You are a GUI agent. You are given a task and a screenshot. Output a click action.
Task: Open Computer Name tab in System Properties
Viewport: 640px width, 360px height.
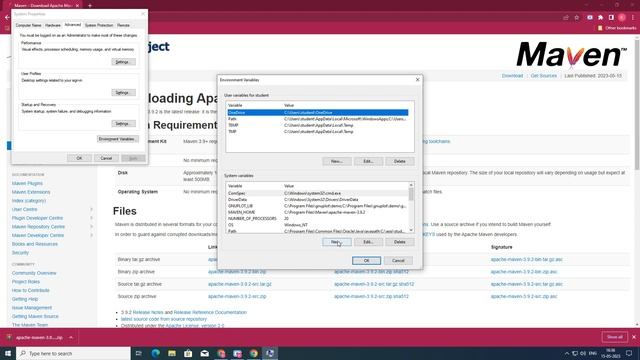tap(28, 25)
